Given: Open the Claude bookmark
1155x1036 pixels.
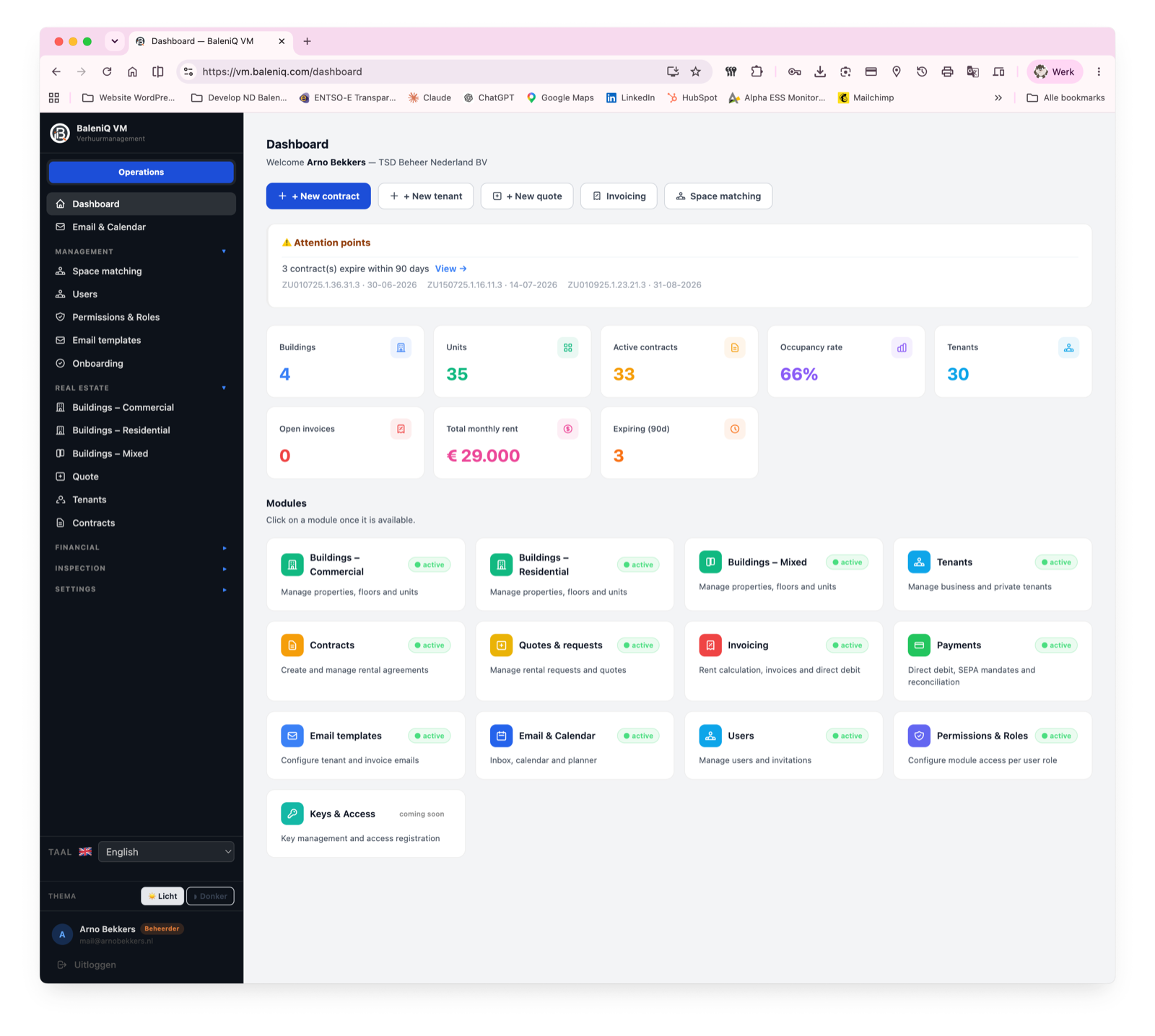Looking at the screenshot, I should (x=430, y=97).
